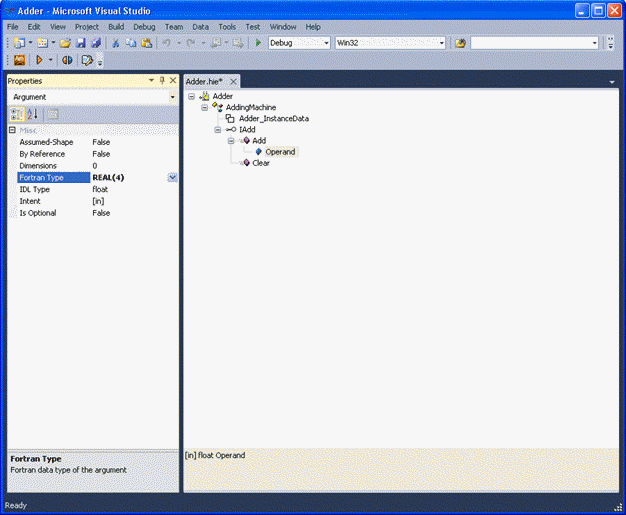Screen dimensions: 626x515
Task: Select the Operand argument in the tree
Action: click(x=280, y=152)
